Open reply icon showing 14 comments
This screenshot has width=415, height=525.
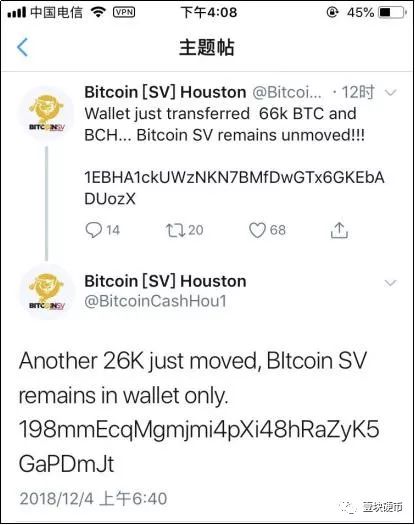(94, 230)
